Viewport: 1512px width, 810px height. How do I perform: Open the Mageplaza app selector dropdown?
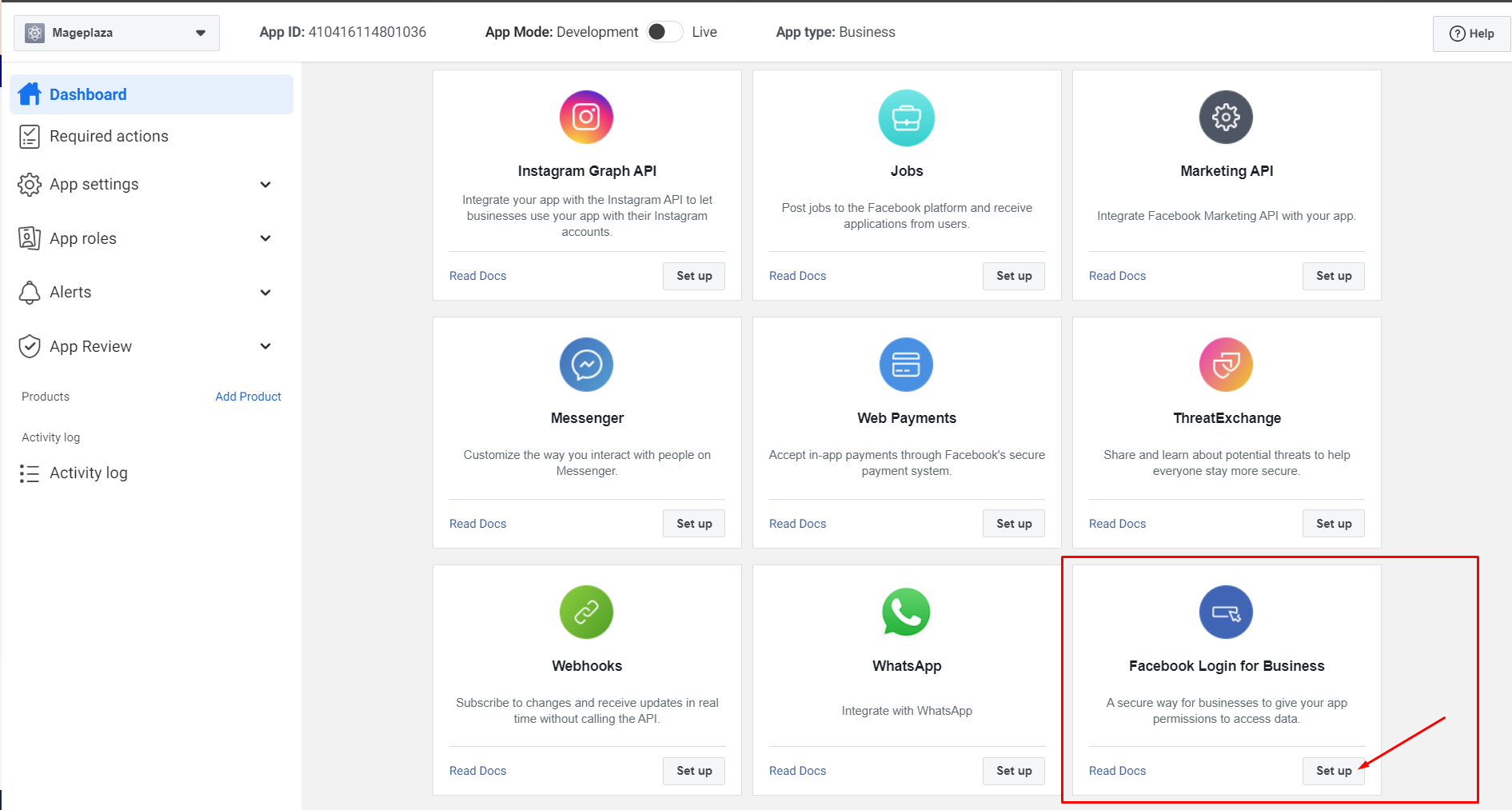pos(117,33)
